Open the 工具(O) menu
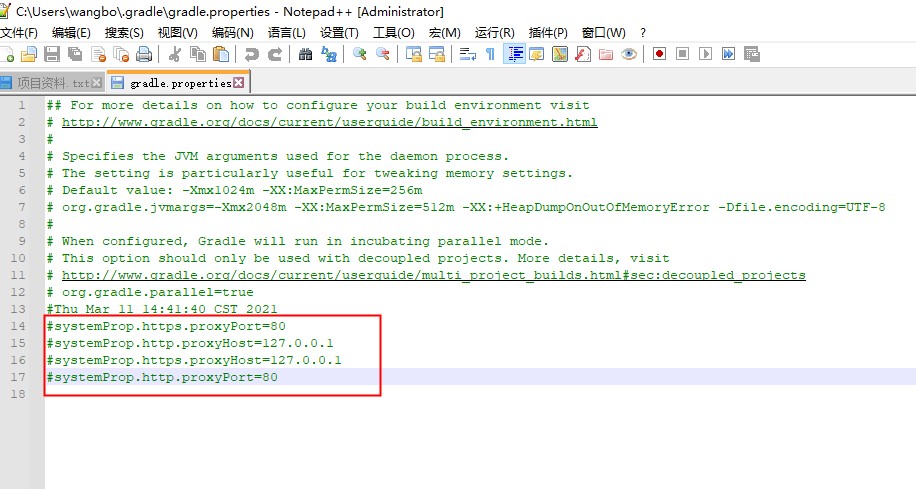The height and width of the screenshot is (489, 916). pyautogui.click(x=394, y=33)
